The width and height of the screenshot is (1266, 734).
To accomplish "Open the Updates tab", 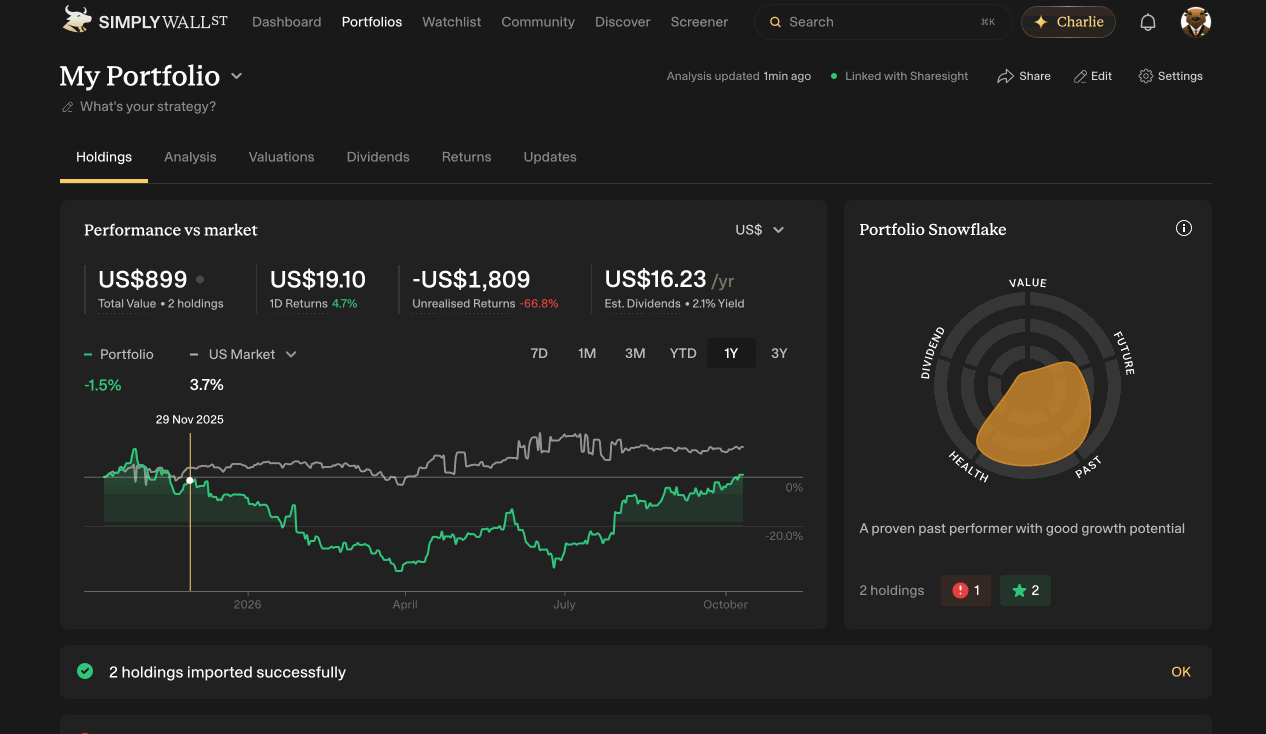I will (550, 157).
